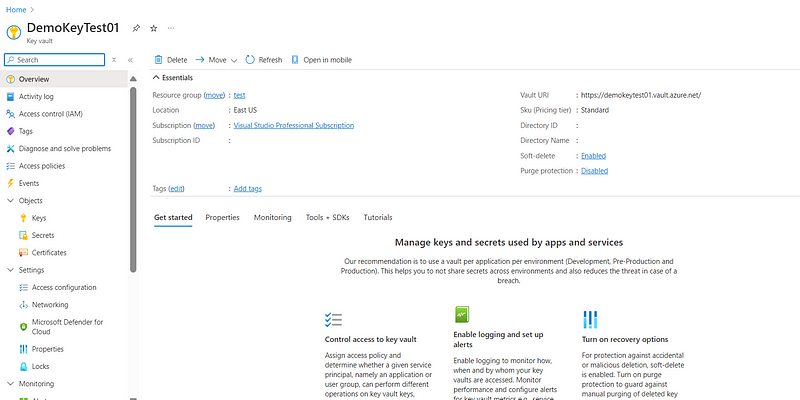Click the Standard Sku value
Viewport: 800px width, 400px height.
coord(595,110)
